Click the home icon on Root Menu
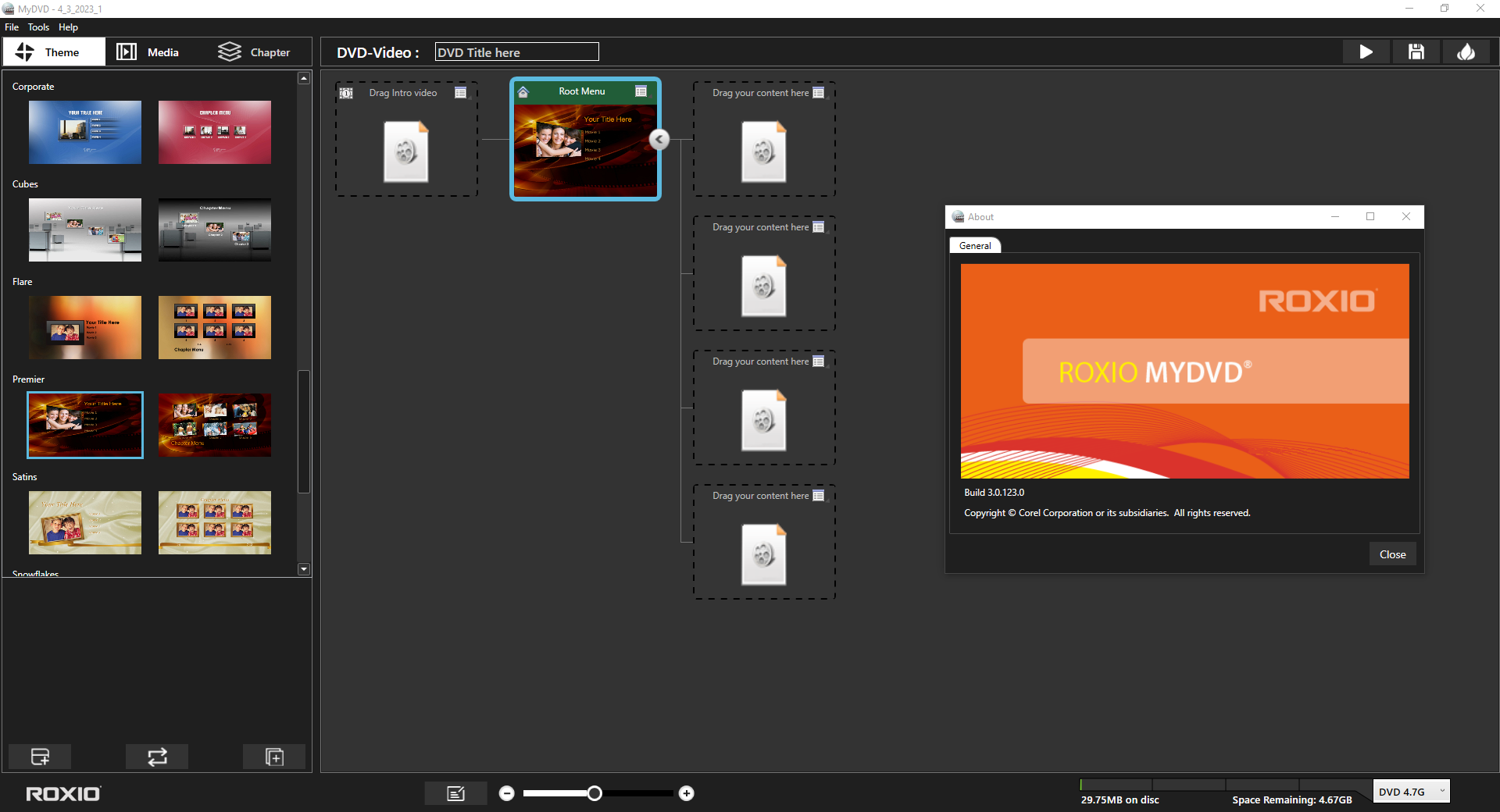Screen dimensions: 1500x812 click(x=523, y=92)
